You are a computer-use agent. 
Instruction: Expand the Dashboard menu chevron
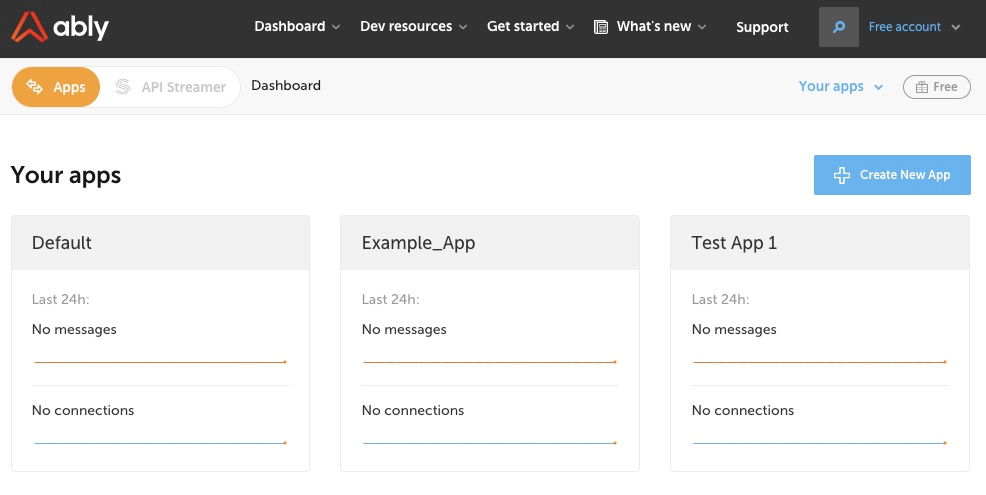tap(336, 27)
